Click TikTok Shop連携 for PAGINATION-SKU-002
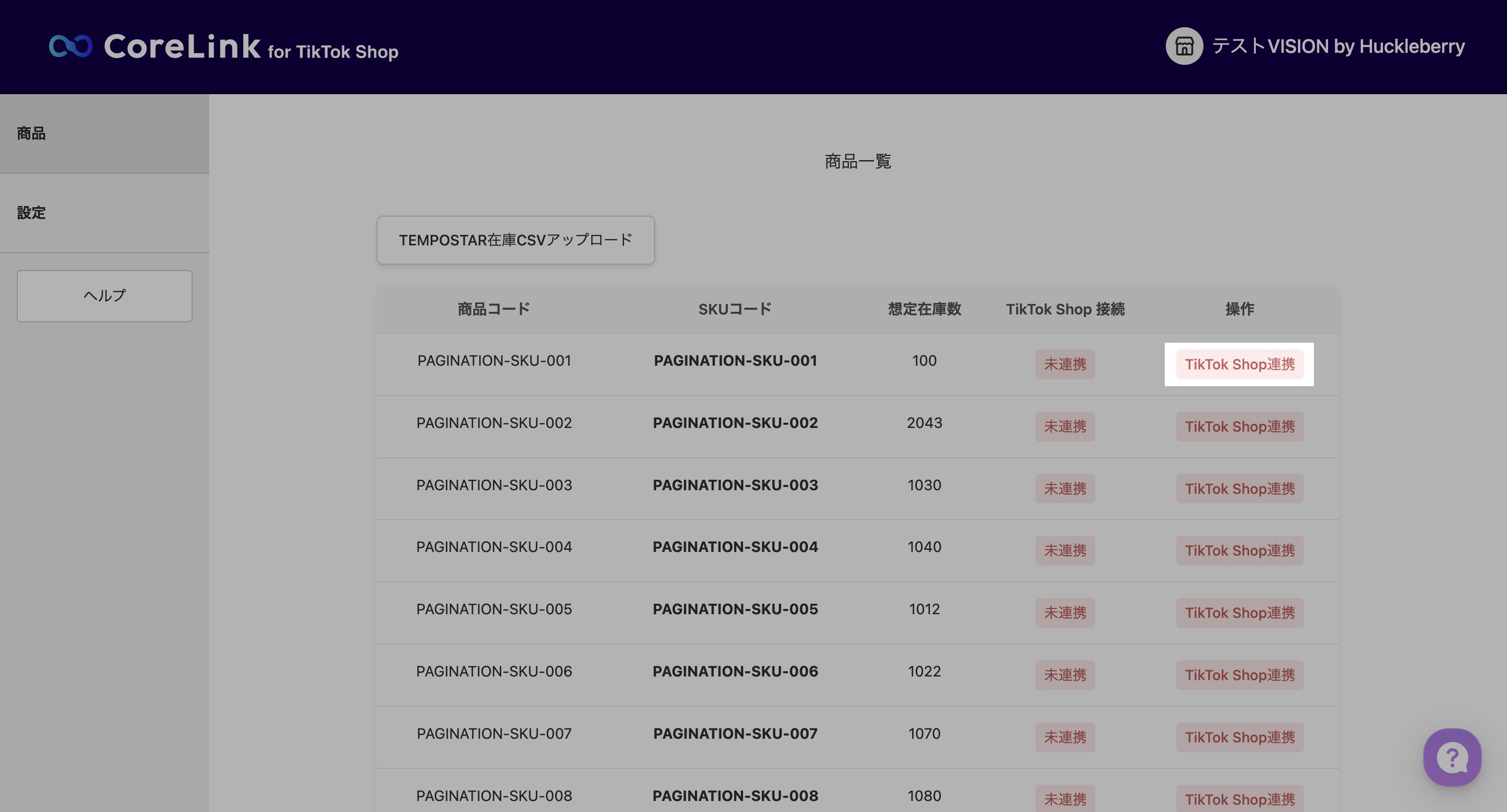Image resolution: width=1507 pixels, height=812 pixels. tap(1239, 426)
